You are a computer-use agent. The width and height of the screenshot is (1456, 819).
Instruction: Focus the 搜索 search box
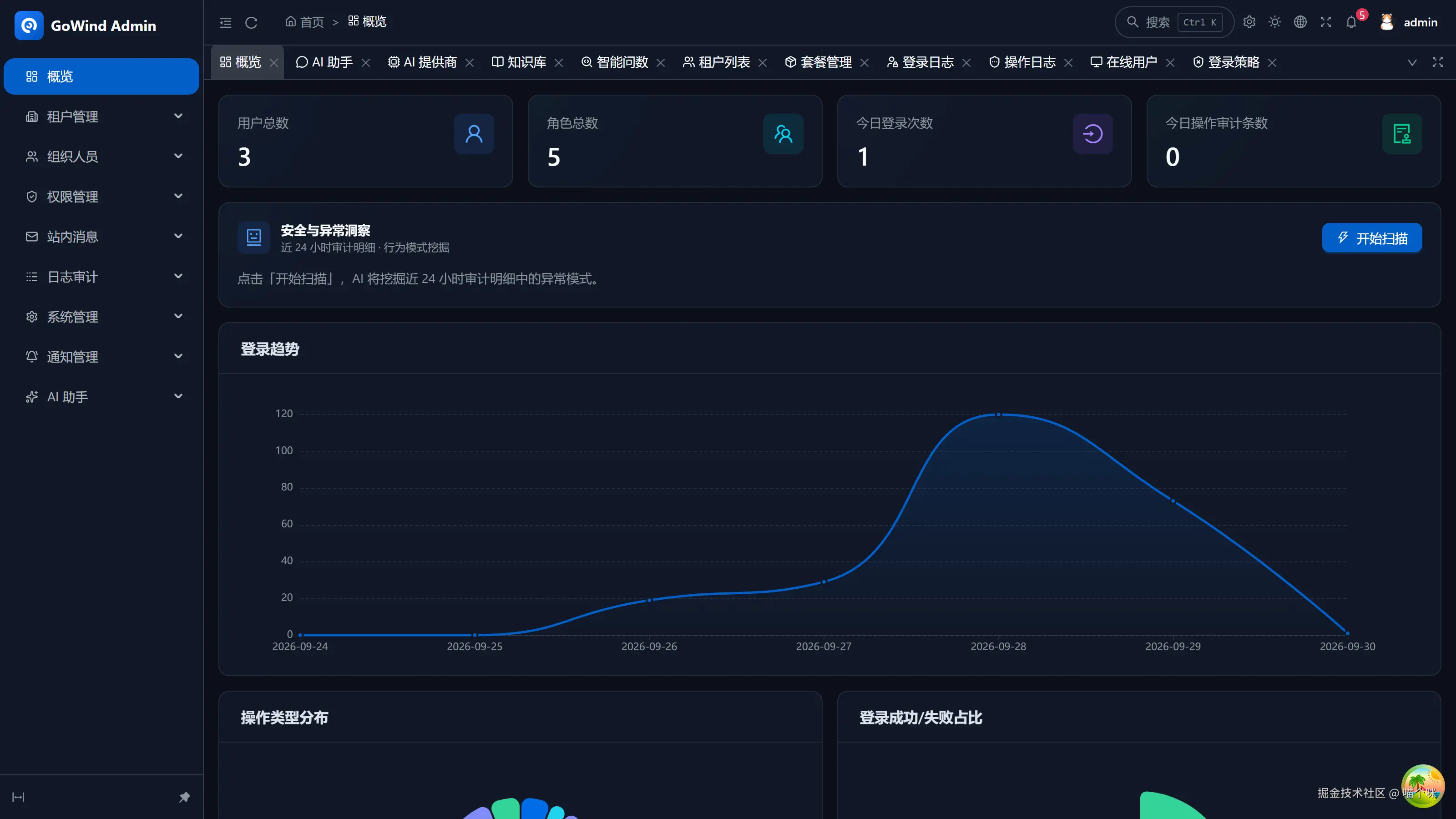(x=1174, y=22)
